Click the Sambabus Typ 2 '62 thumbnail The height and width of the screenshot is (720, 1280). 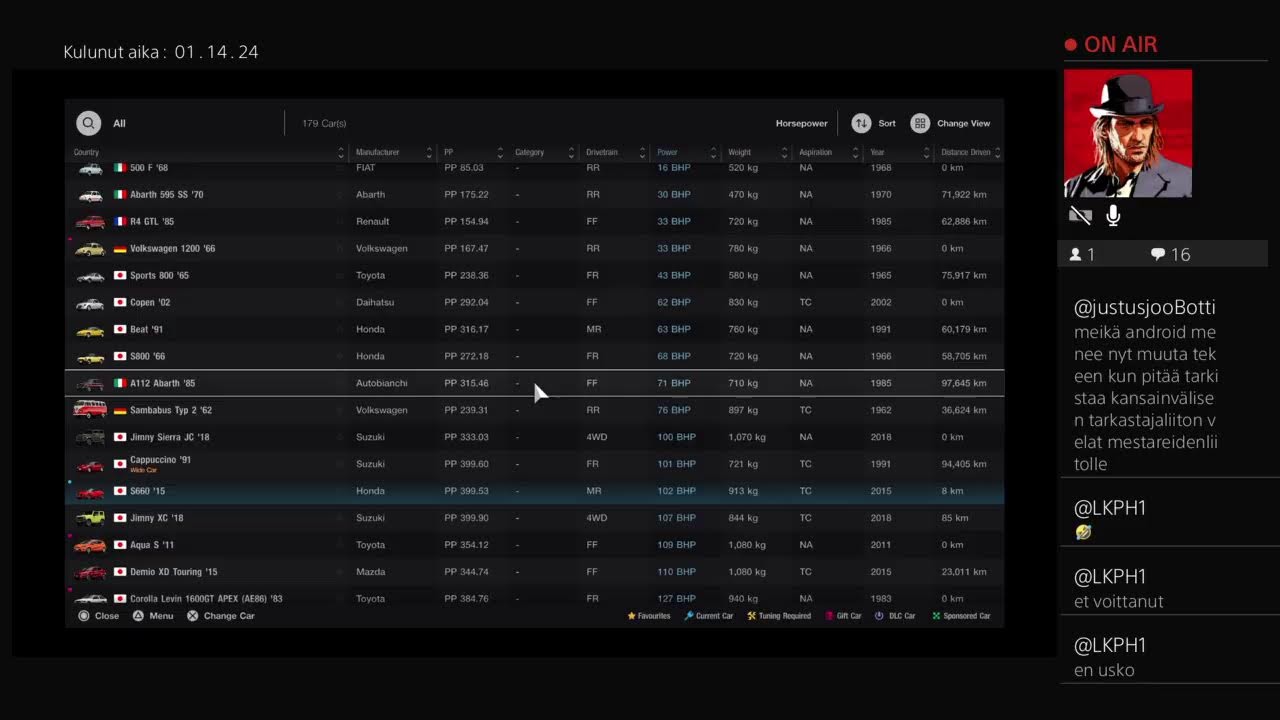90,409
